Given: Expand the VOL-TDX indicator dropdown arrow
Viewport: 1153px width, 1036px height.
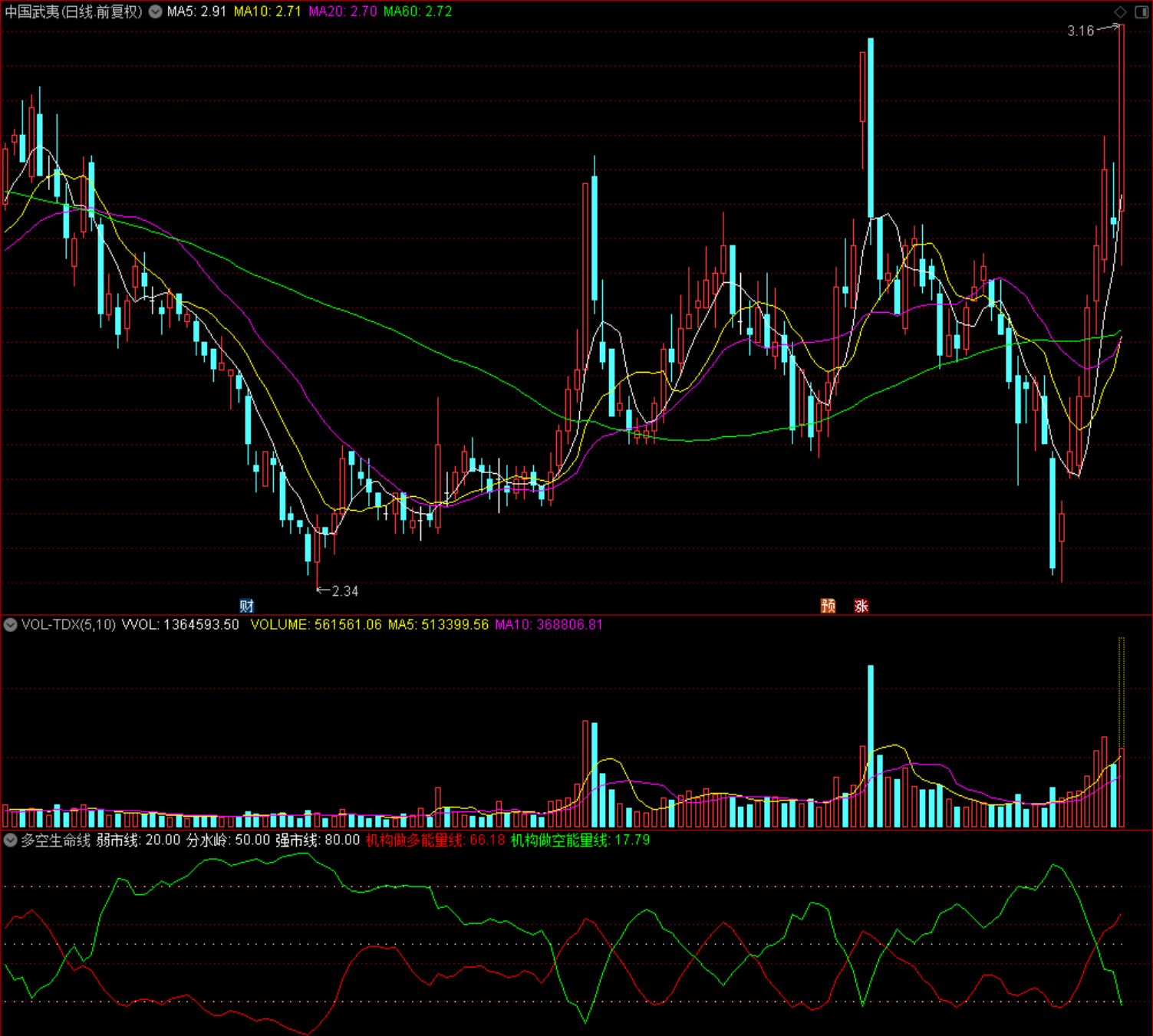Looking at the screenshot, I should coord(11,625).
